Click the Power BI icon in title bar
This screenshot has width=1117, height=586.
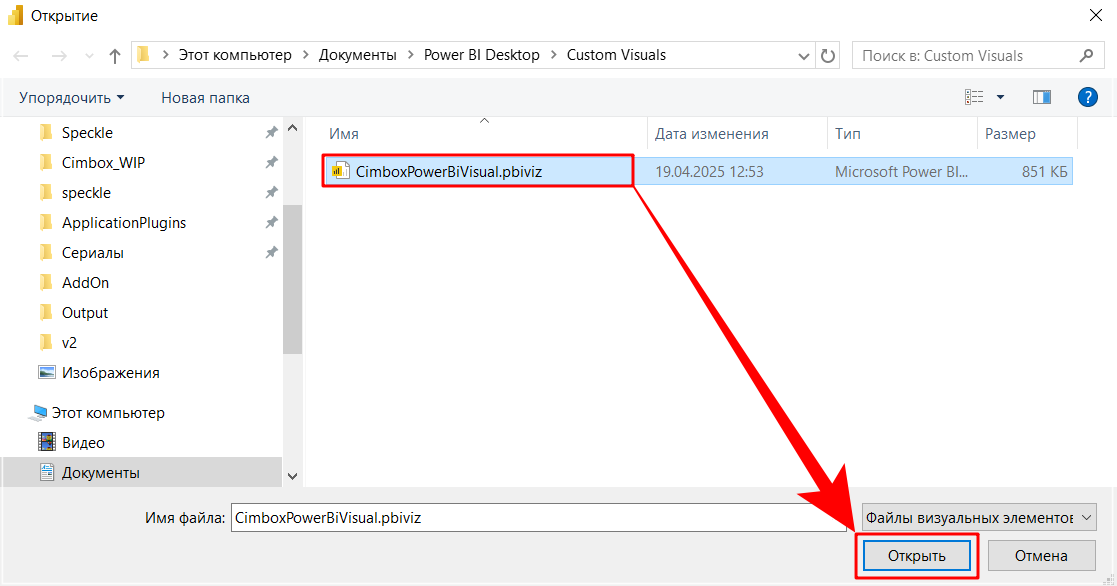[x=15, y=15]
